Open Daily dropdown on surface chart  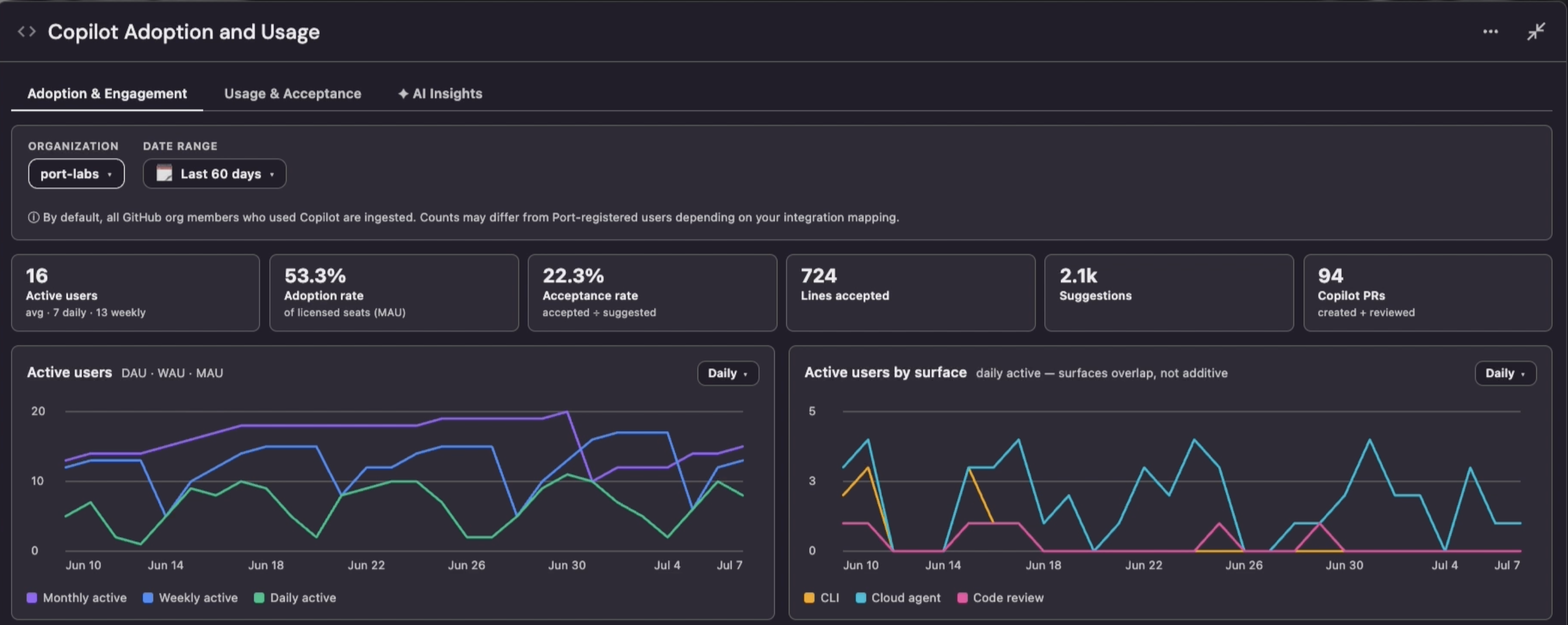pyautogui.click(x=1505, y=373)
